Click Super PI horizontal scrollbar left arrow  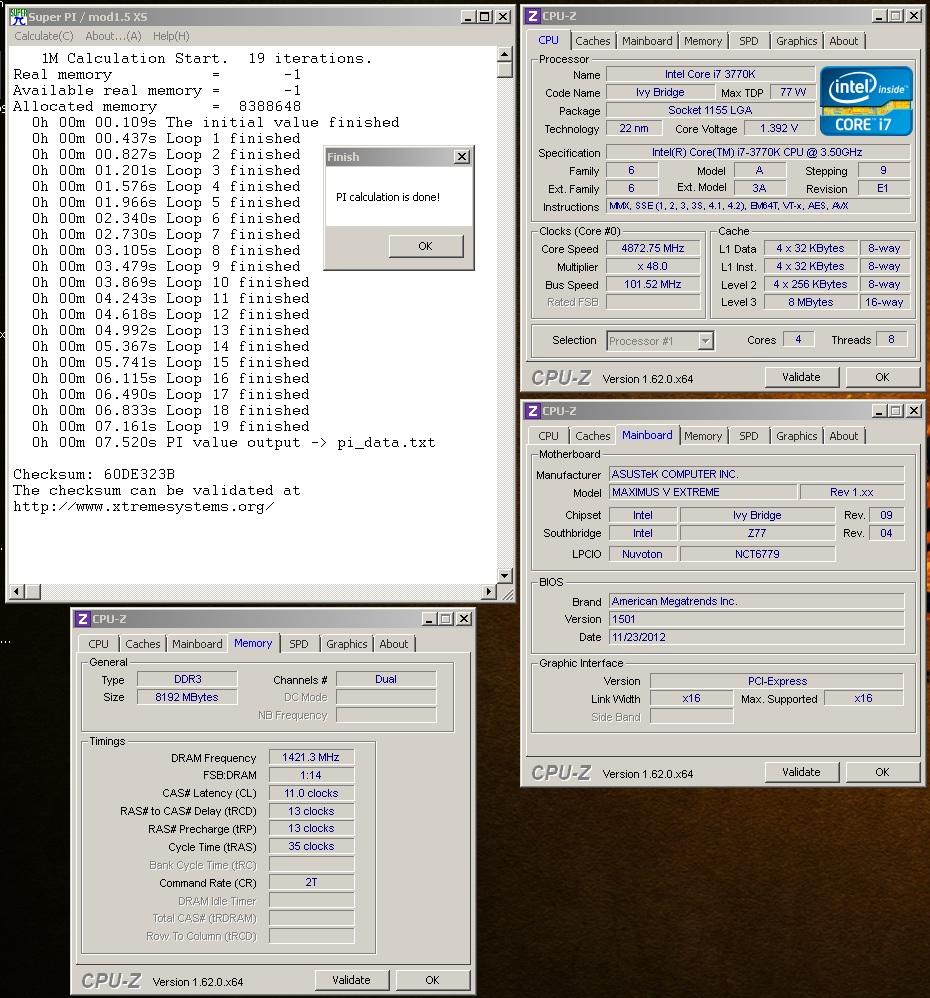[x=17, y=592]
